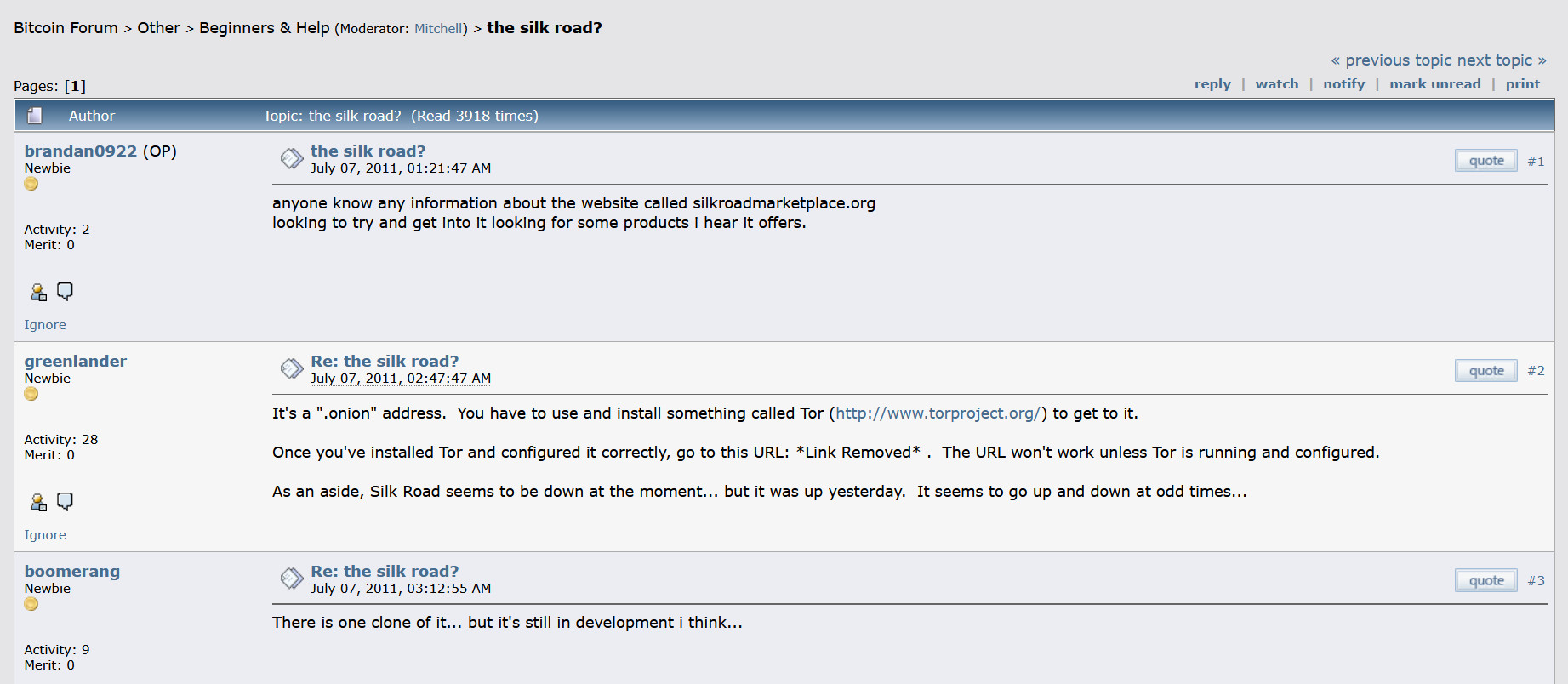Reply to this thread
1568x684 pixels.
[x=1212, y=83]
